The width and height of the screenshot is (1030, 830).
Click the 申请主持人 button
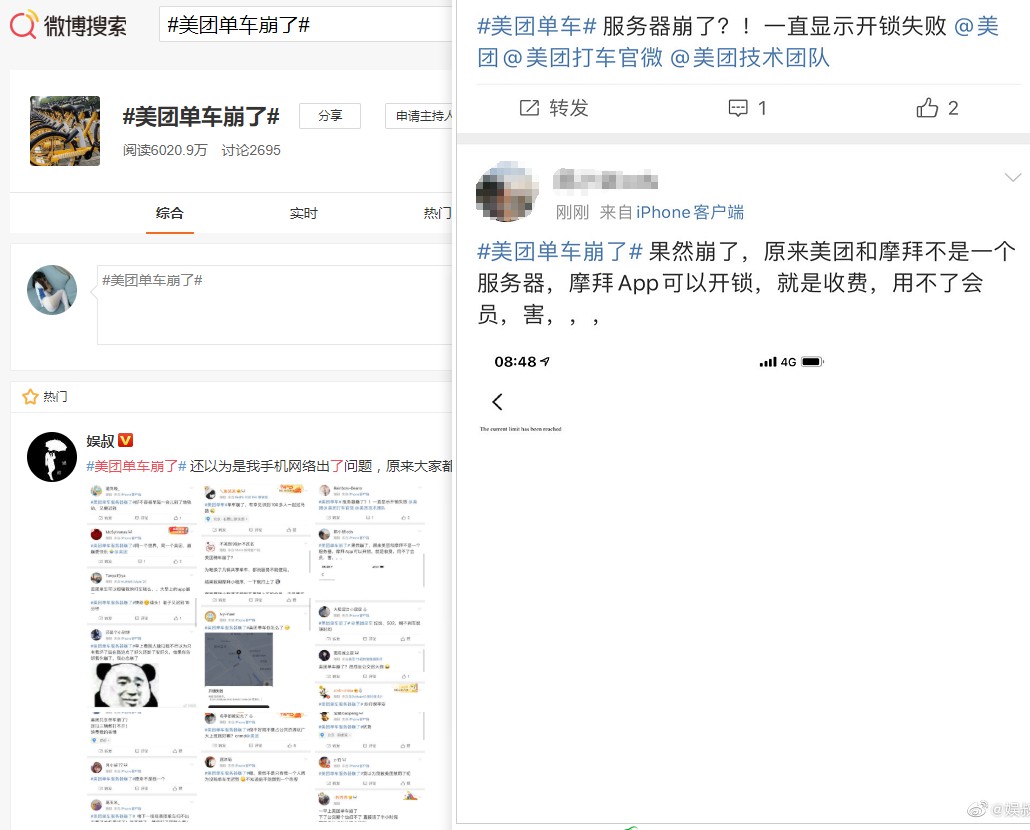(419, 116)
